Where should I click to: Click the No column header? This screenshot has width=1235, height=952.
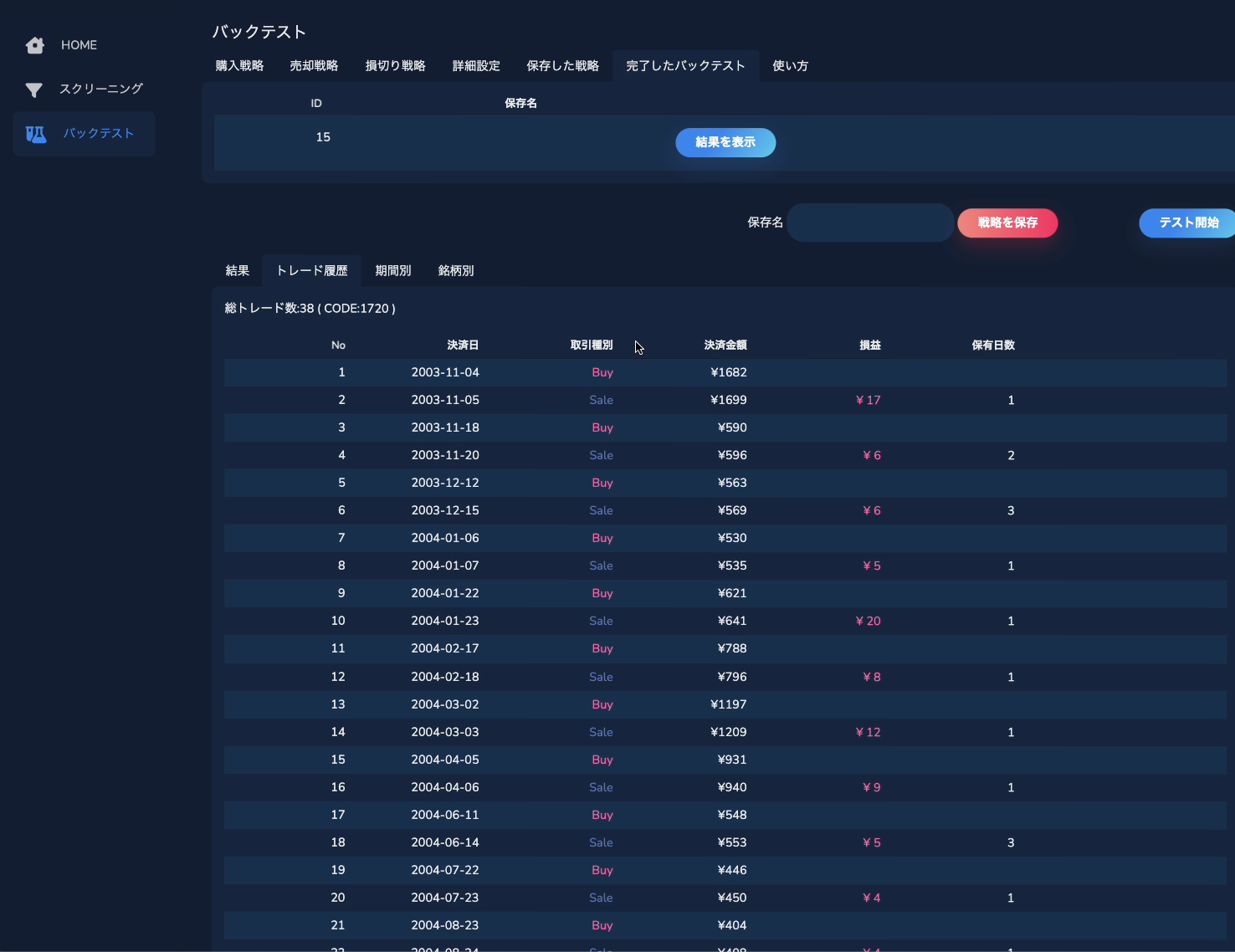(338, 345)
